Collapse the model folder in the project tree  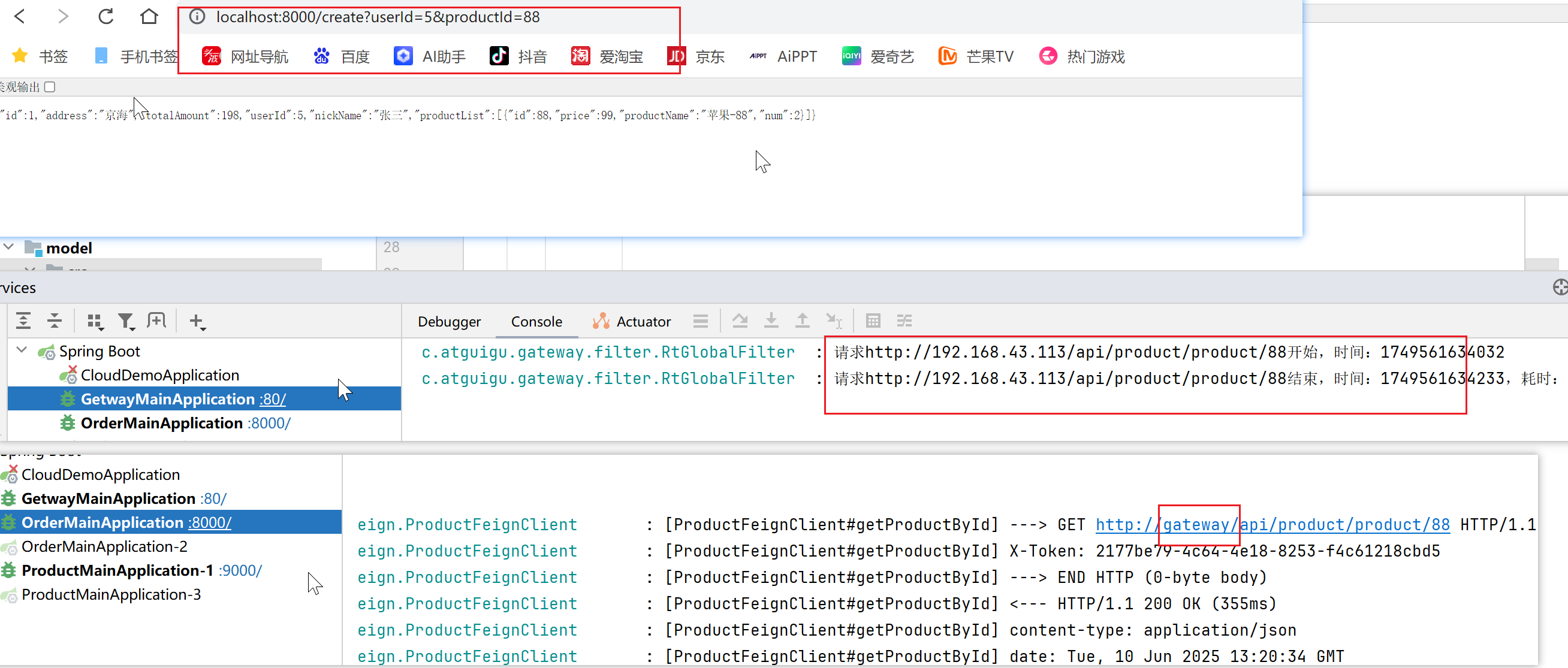pyautogui.click(x=8, y=247)
